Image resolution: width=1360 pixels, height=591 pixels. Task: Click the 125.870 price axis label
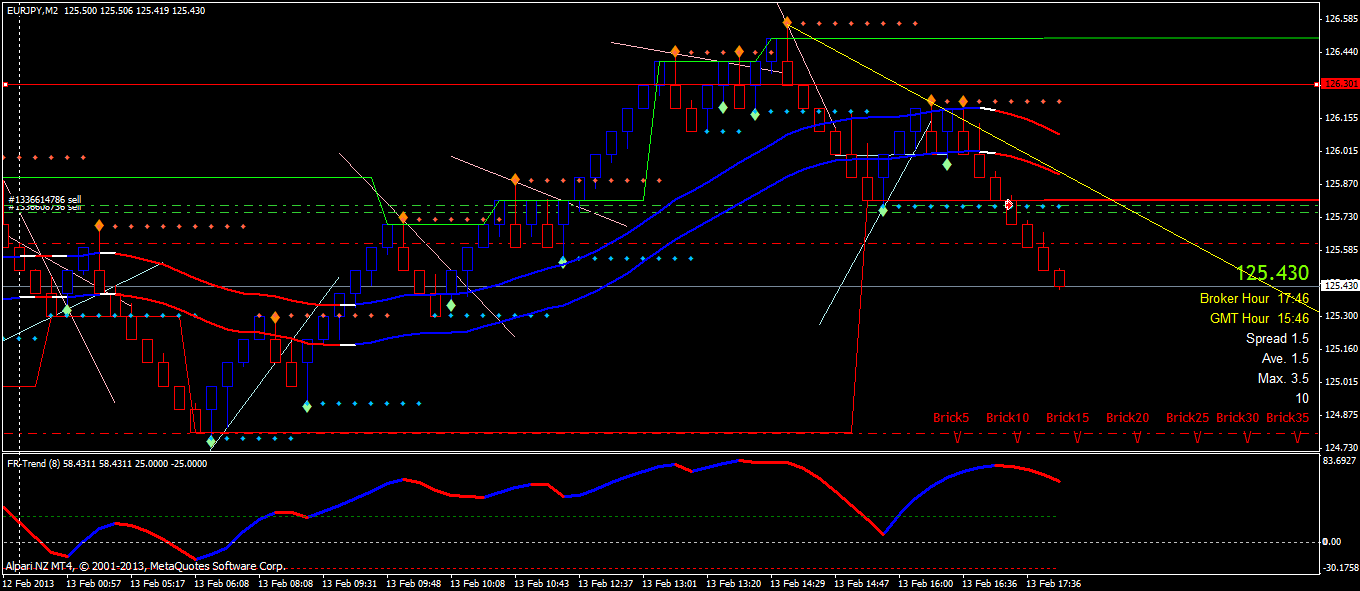coord(1341,184)
